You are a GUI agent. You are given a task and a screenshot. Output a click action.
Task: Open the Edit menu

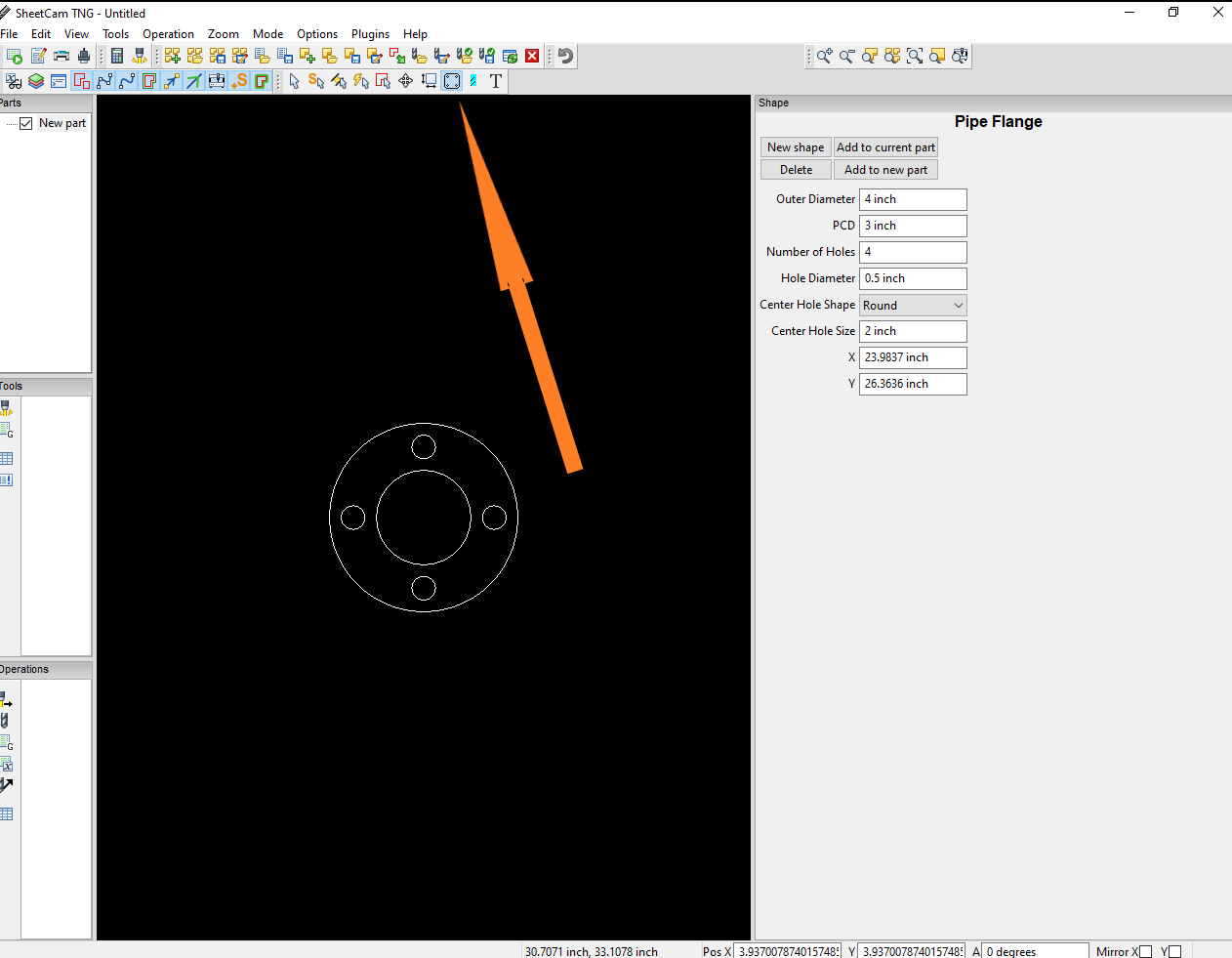pyautogui.click(x=41, y=33)
